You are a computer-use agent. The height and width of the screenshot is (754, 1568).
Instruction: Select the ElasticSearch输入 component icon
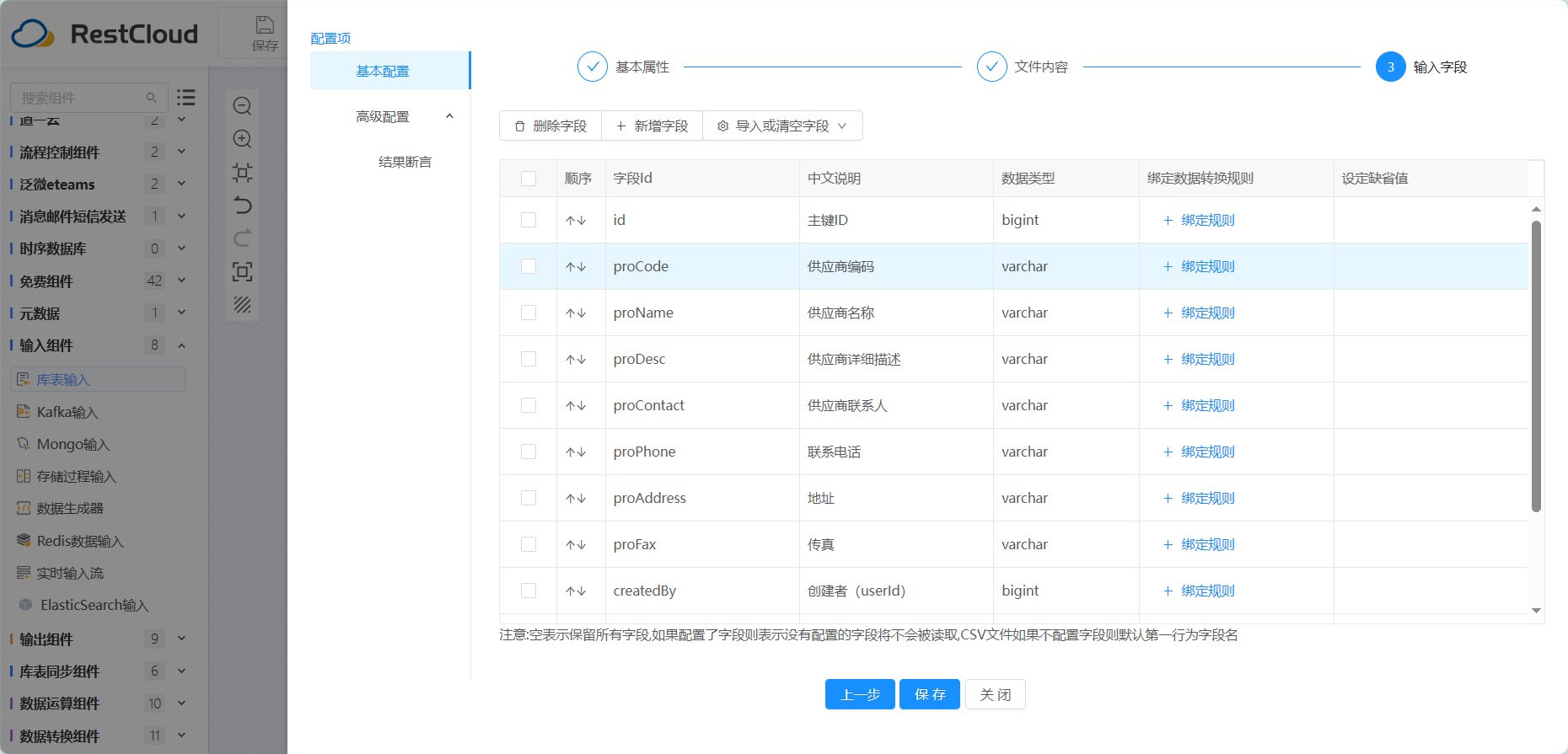pyautogui.click(x=25, y=605)
